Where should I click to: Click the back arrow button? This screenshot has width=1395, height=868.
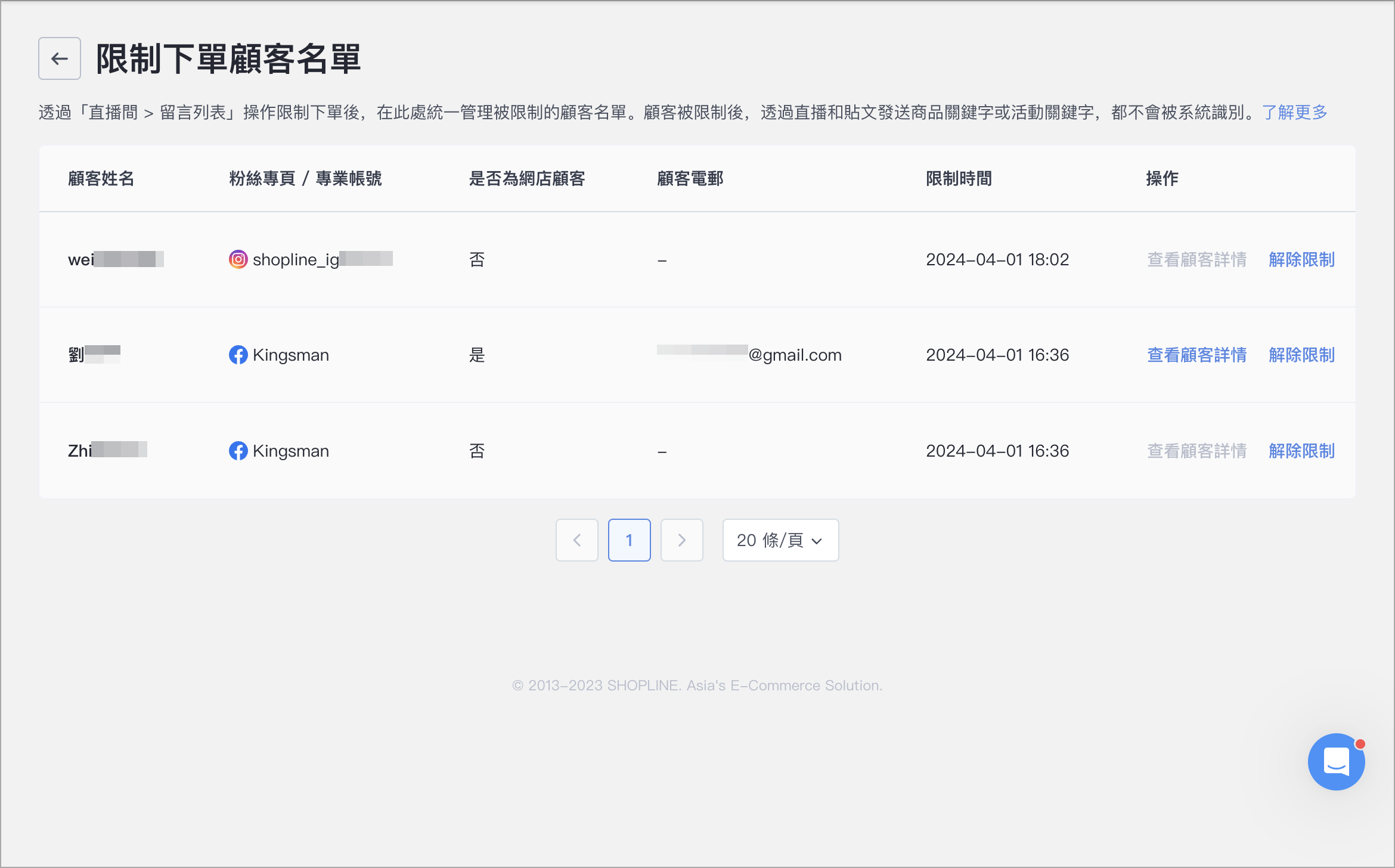[x=60, y=58]
